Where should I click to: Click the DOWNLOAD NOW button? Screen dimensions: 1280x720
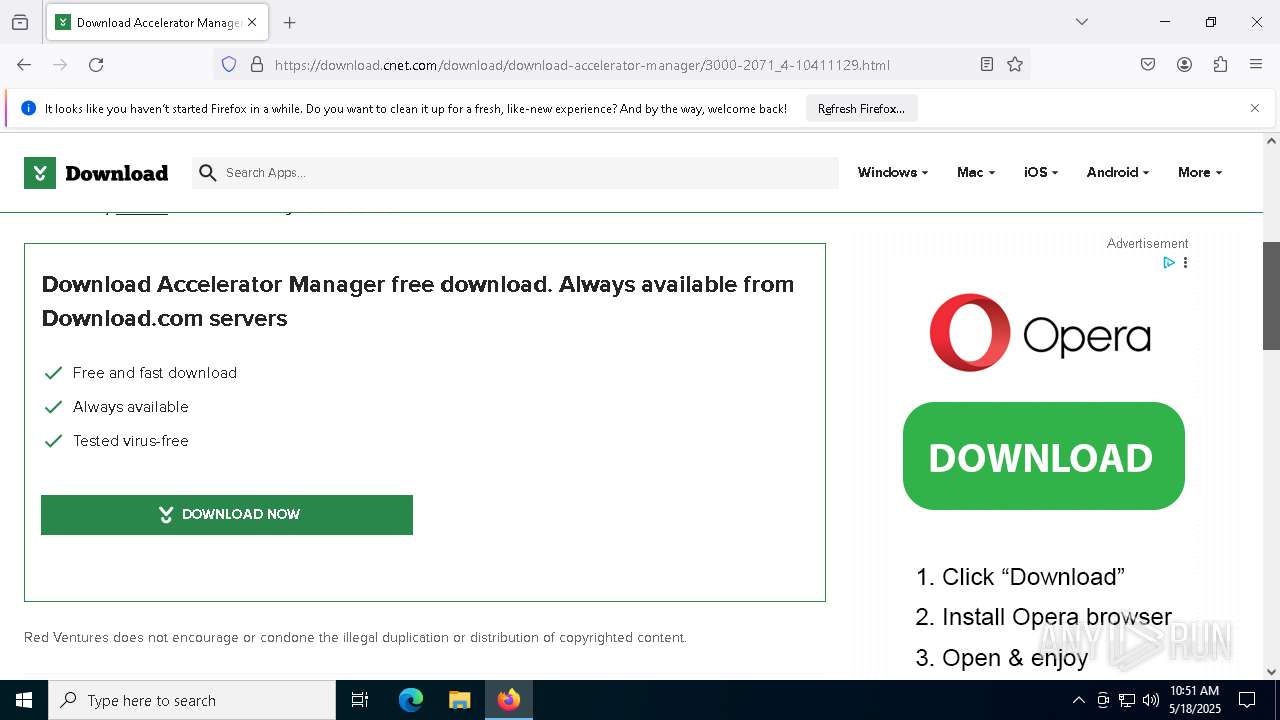pyautogui.click(x=227, y=514)
